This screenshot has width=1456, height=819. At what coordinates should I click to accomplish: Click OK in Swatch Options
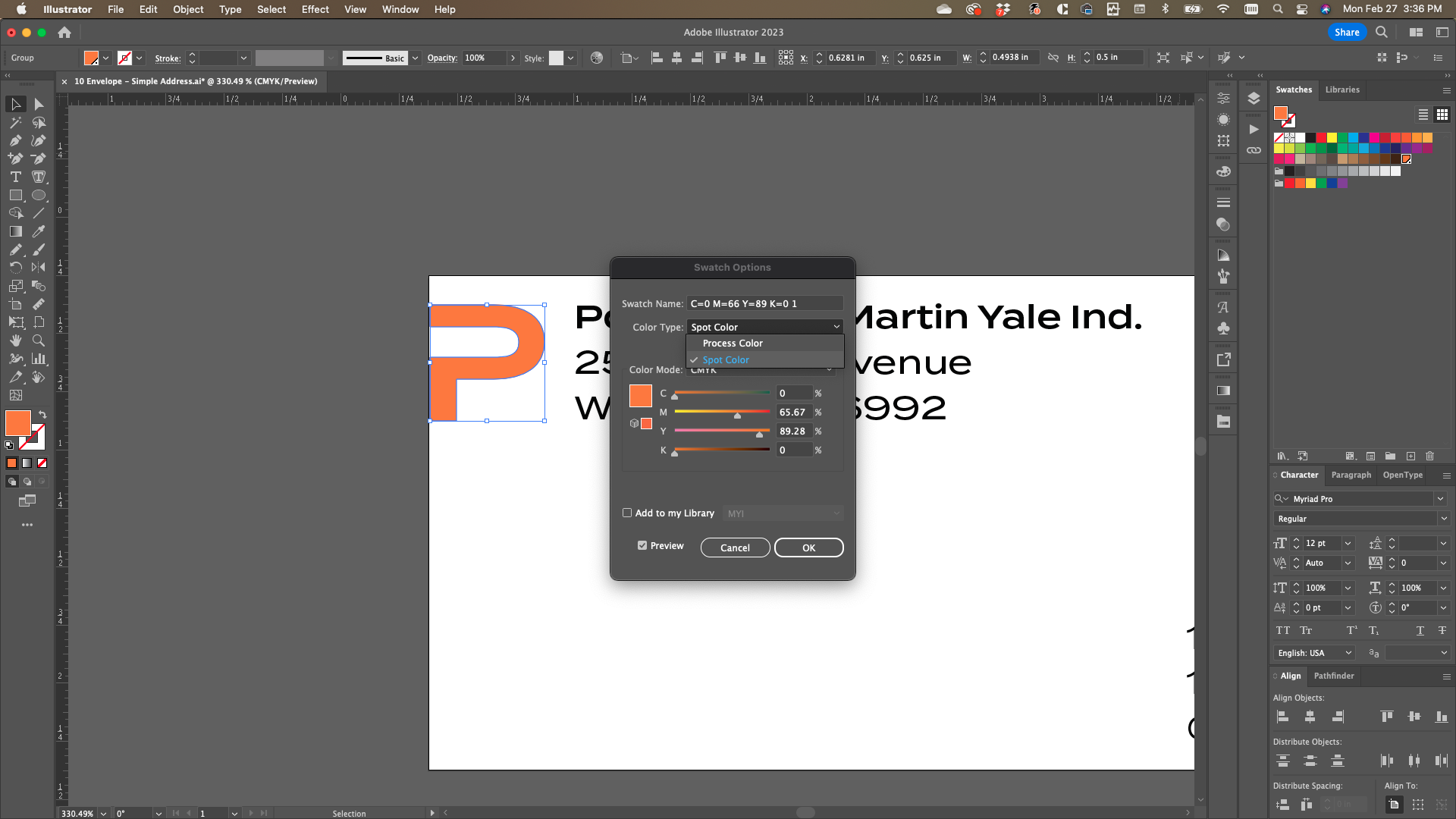(808, 548)
